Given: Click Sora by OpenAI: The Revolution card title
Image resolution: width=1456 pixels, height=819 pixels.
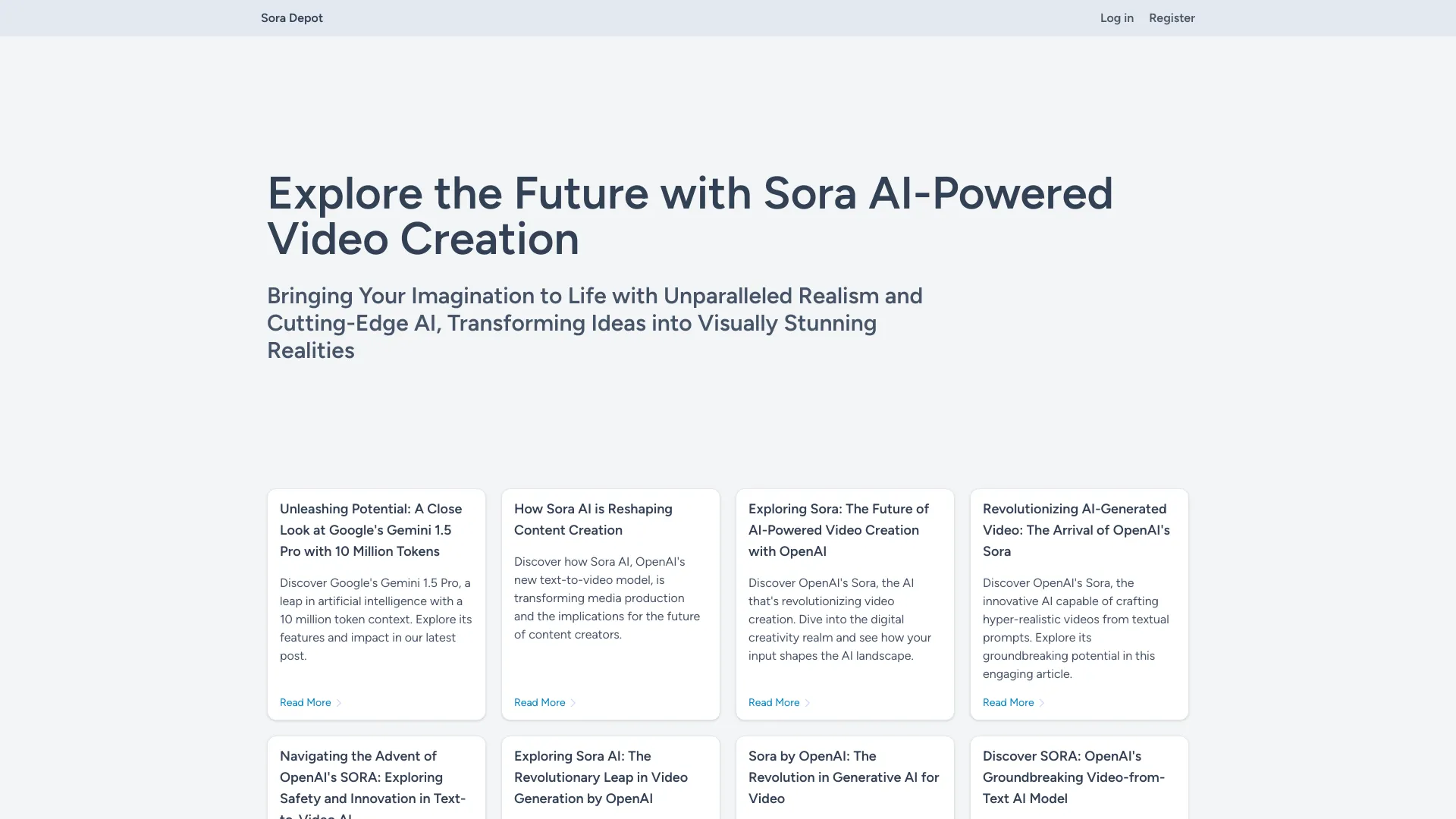Looking at the screenshot, I should point(843,777).
